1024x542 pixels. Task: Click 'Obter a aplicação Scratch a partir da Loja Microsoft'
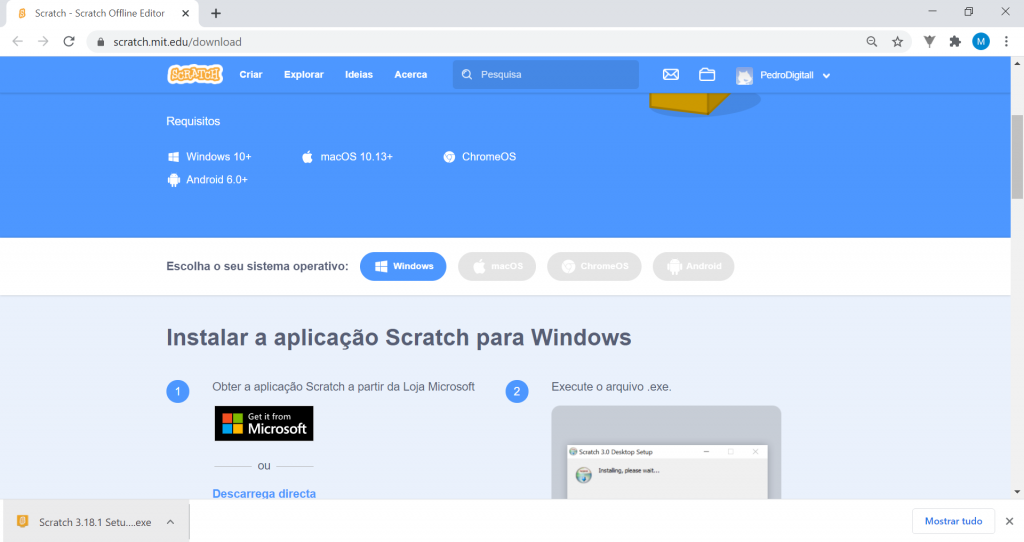point(344,387)
